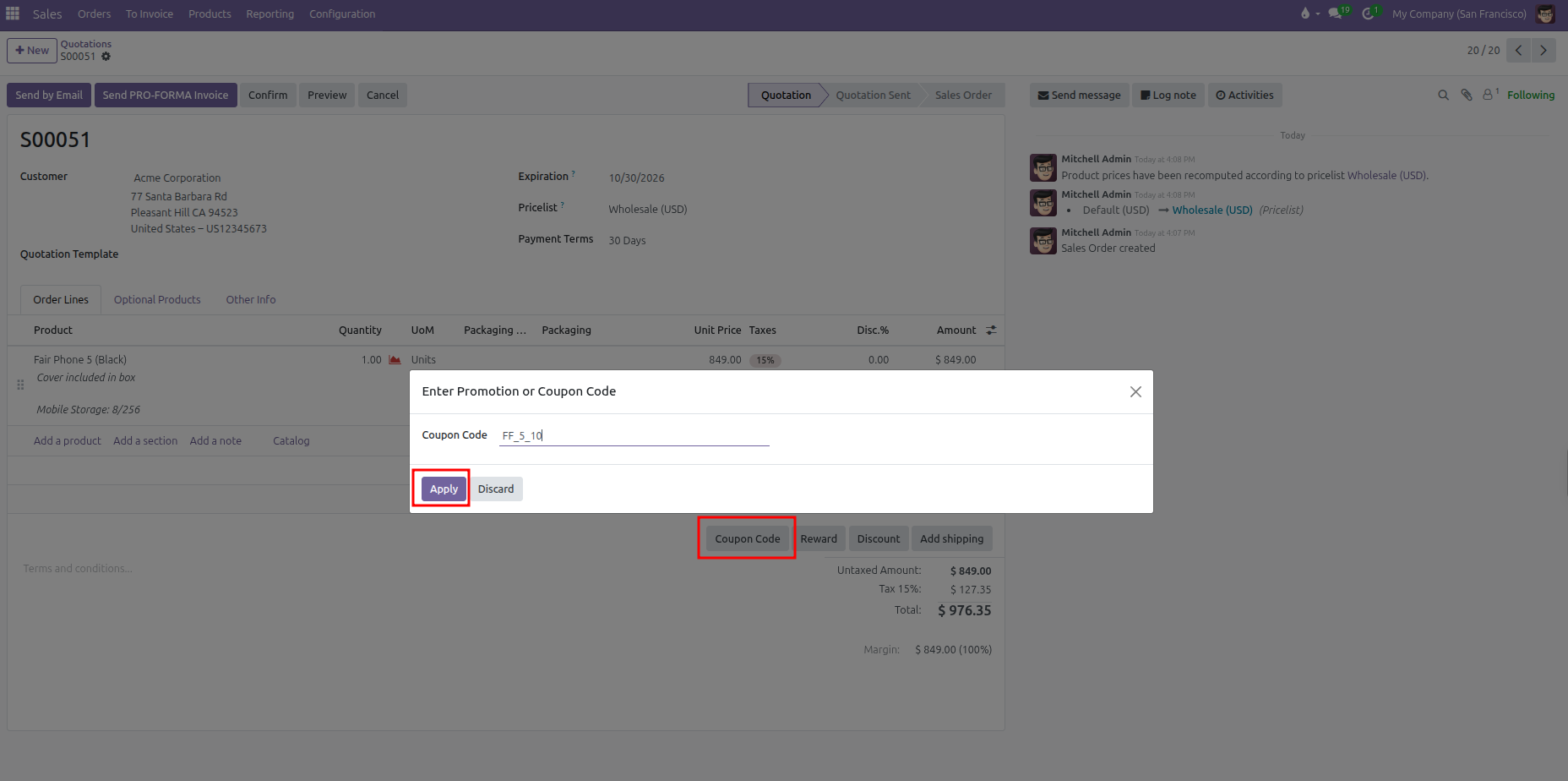Search chatter messages with magnifier icon
Screen dimensions: 1568x781
pos(1443,96)
